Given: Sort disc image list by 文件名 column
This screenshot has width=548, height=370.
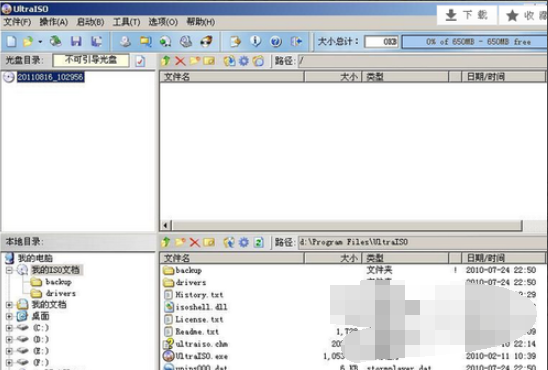Looking at the screenshot, I should (x=232, y=77).
